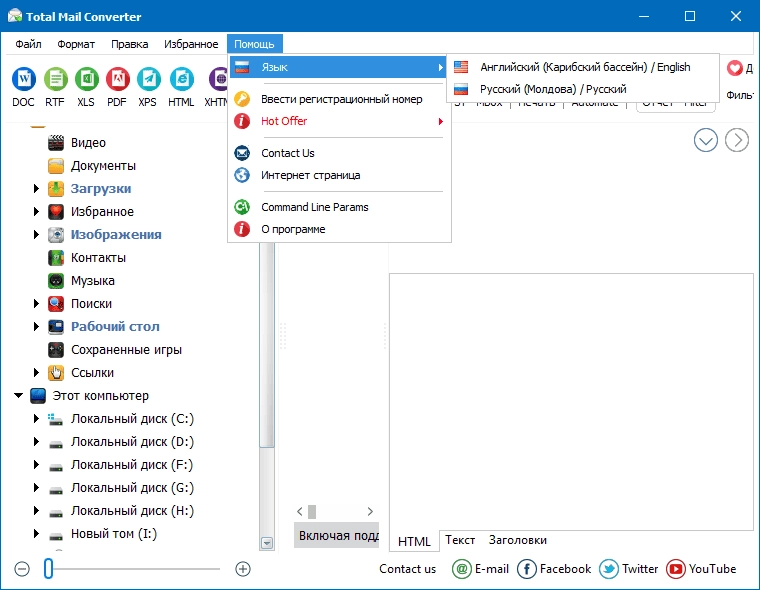The image size is (760, 590).
Task: Switch language to English
Action: (582, 67)
